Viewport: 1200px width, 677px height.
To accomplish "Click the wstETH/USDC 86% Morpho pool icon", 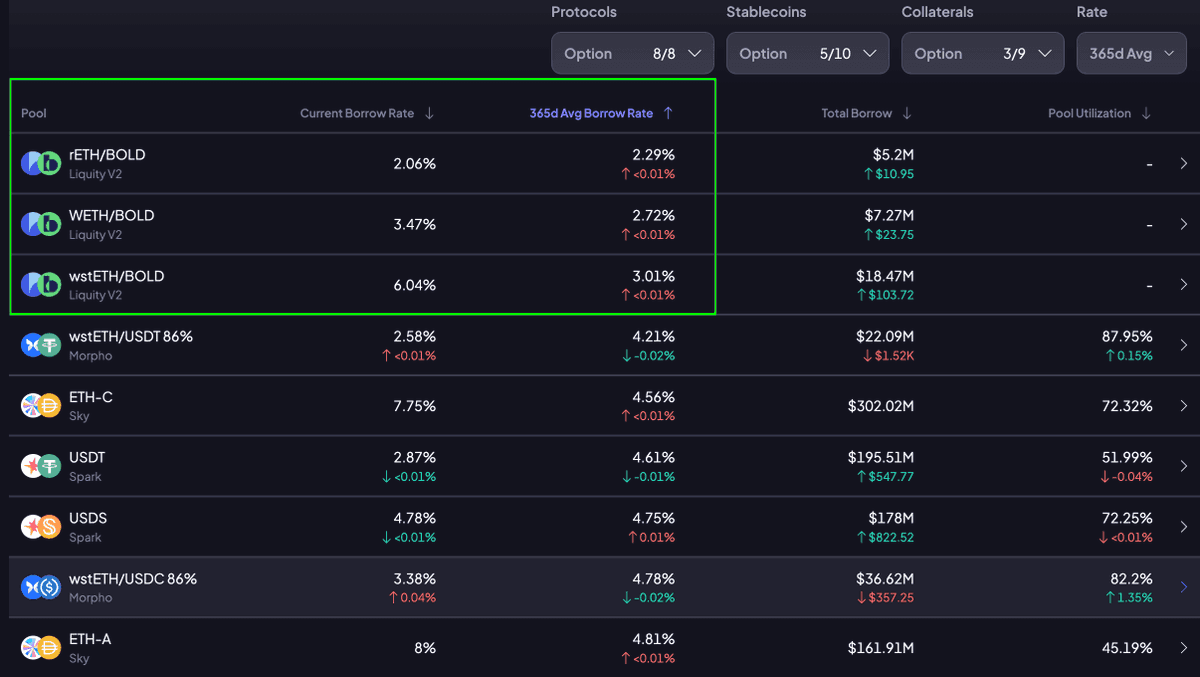I will pyautogui.click(x=41, y=587).
